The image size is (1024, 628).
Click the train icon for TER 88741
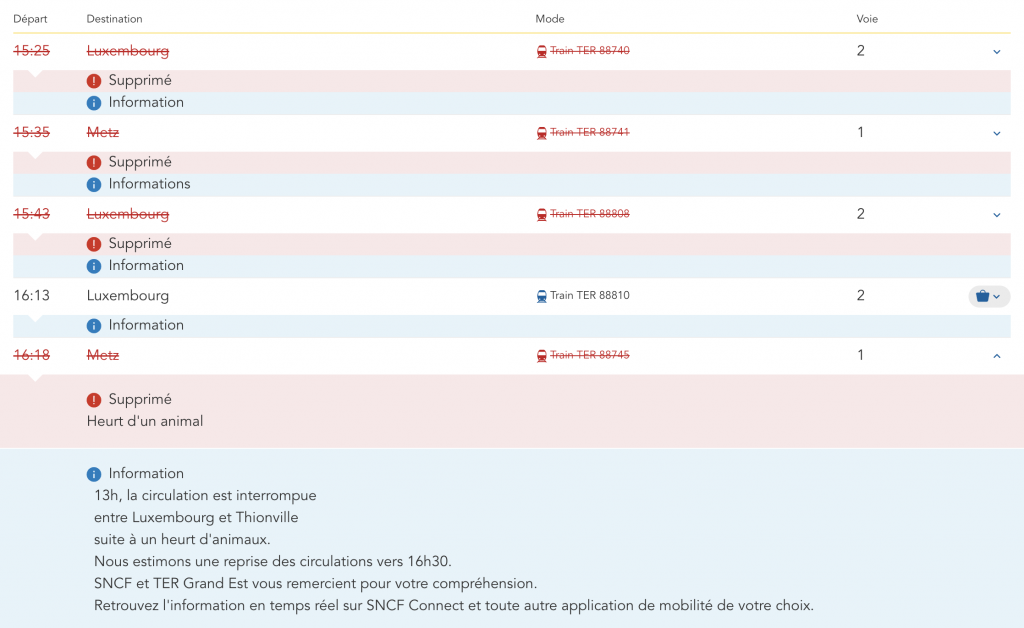pos(542,133)
